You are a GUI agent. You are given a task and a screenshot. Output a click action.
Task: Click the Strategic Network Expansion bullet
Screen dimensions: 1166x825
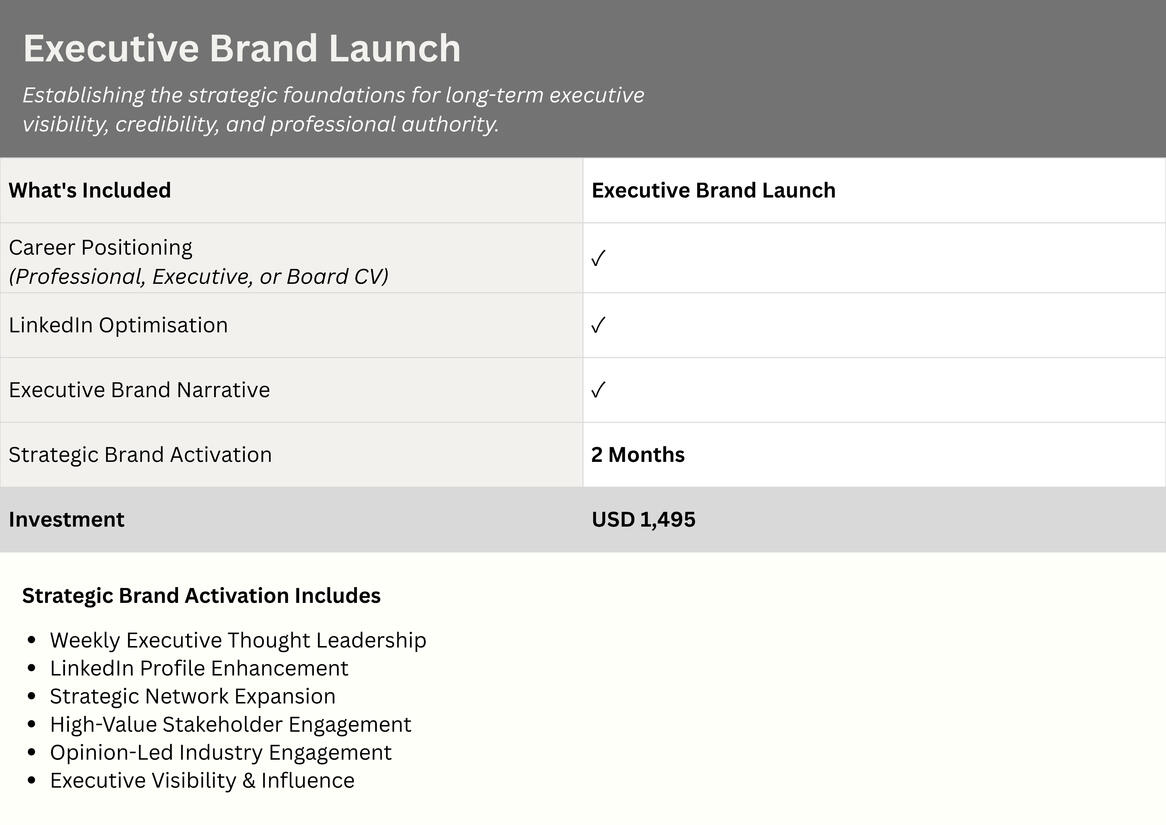pyautogui.click(x=193, y=696)
